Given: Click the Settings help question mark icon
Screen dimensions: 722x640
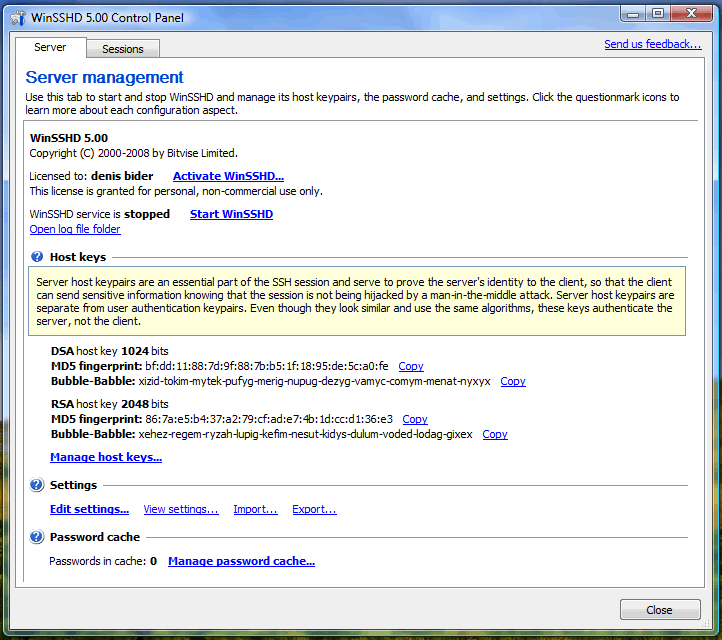Looking at the screenshot, I should click(37, 485).
